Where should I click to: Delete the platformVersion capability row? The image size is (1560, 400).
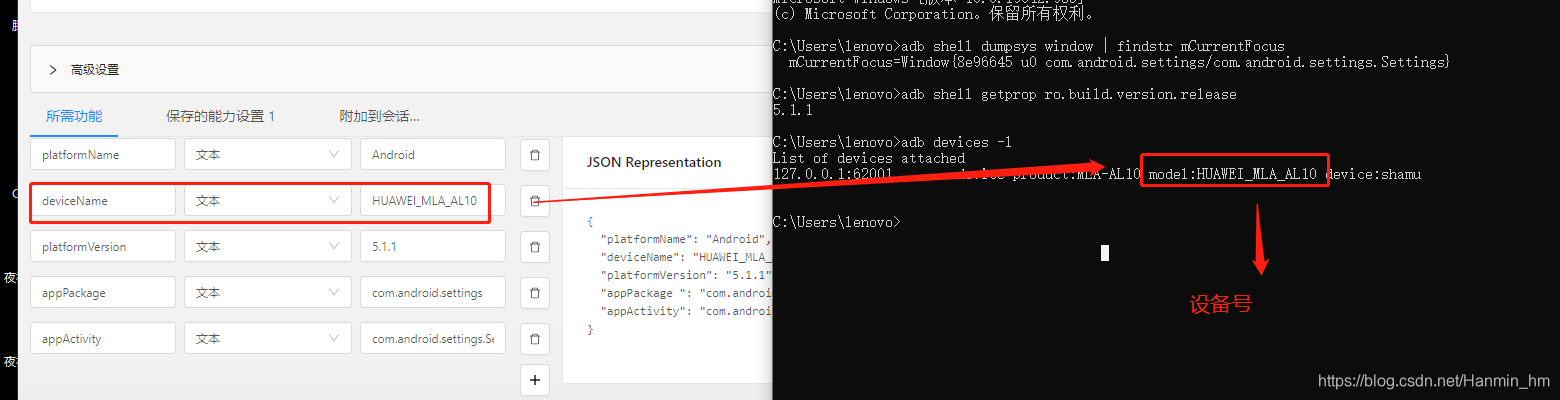pyautogui.click(x=534, y=247)
